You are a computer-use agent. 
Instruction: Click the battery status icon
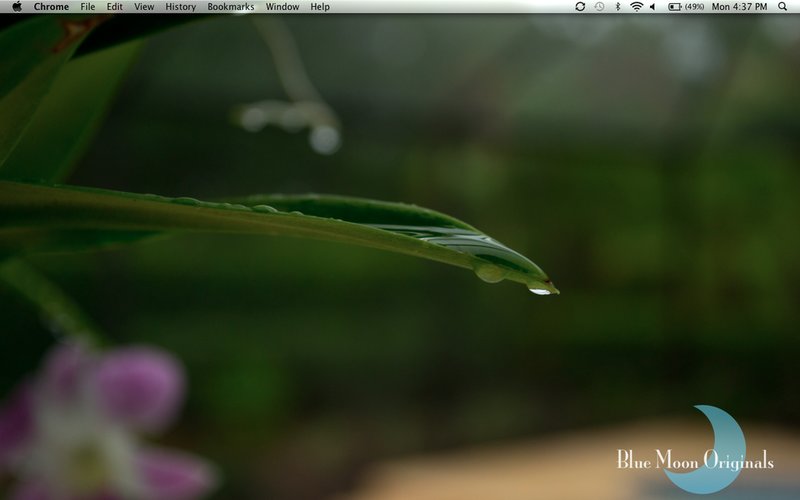[675, 7]
